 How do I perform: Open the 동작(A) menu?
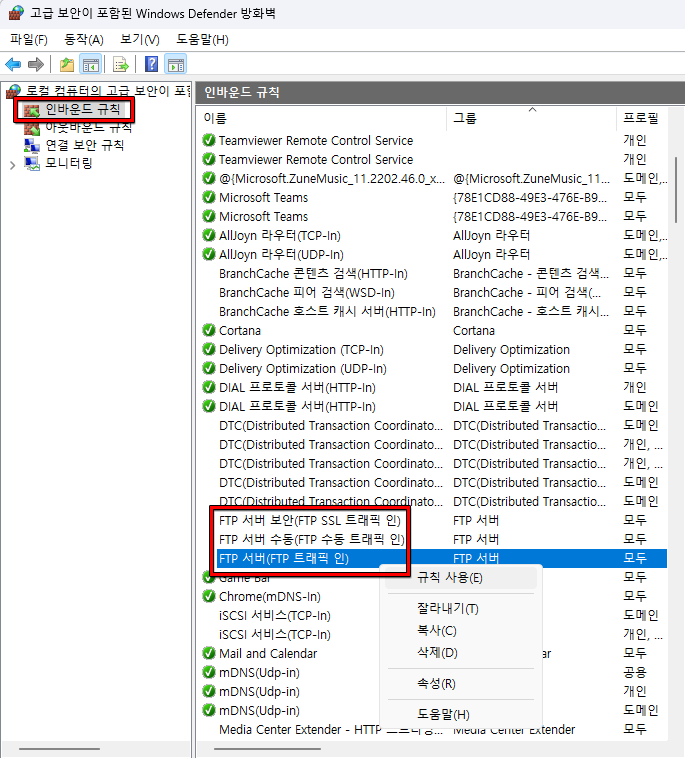tap(84, 40)
